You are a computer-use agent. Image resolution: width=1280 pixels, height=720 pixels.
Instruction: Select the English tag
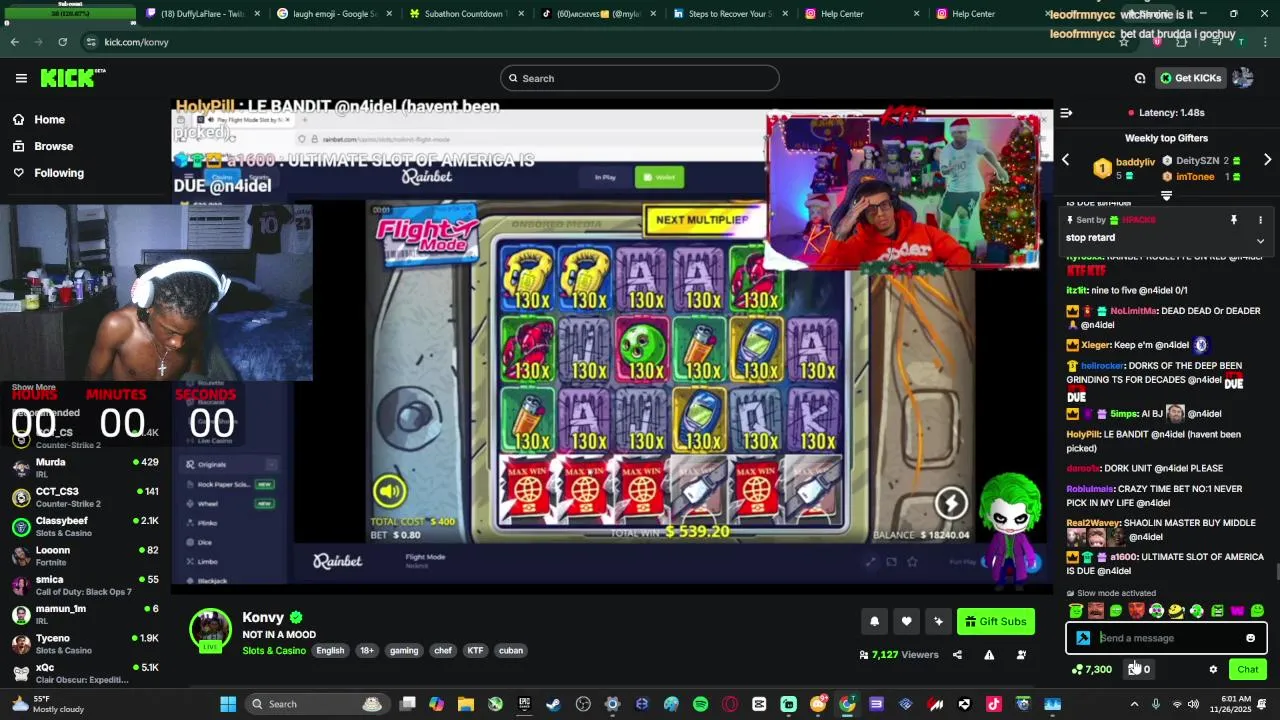(x=330, y=651)
